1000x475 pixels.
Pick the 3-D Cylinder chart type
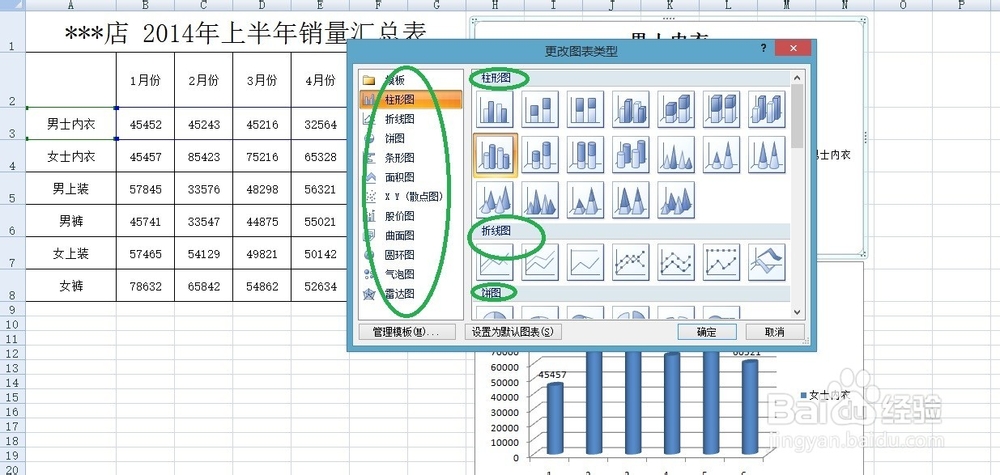pyautogui.click(x=631, y=154)
